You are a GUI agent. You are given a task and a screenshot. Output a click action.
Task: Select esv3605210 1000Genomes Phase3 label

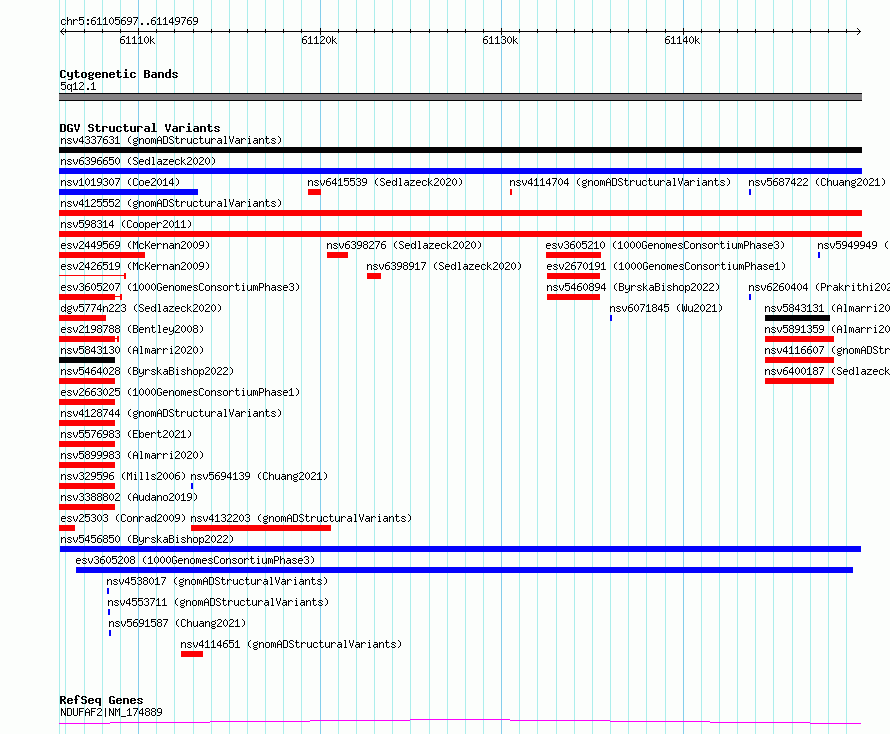tap(665, 245)
